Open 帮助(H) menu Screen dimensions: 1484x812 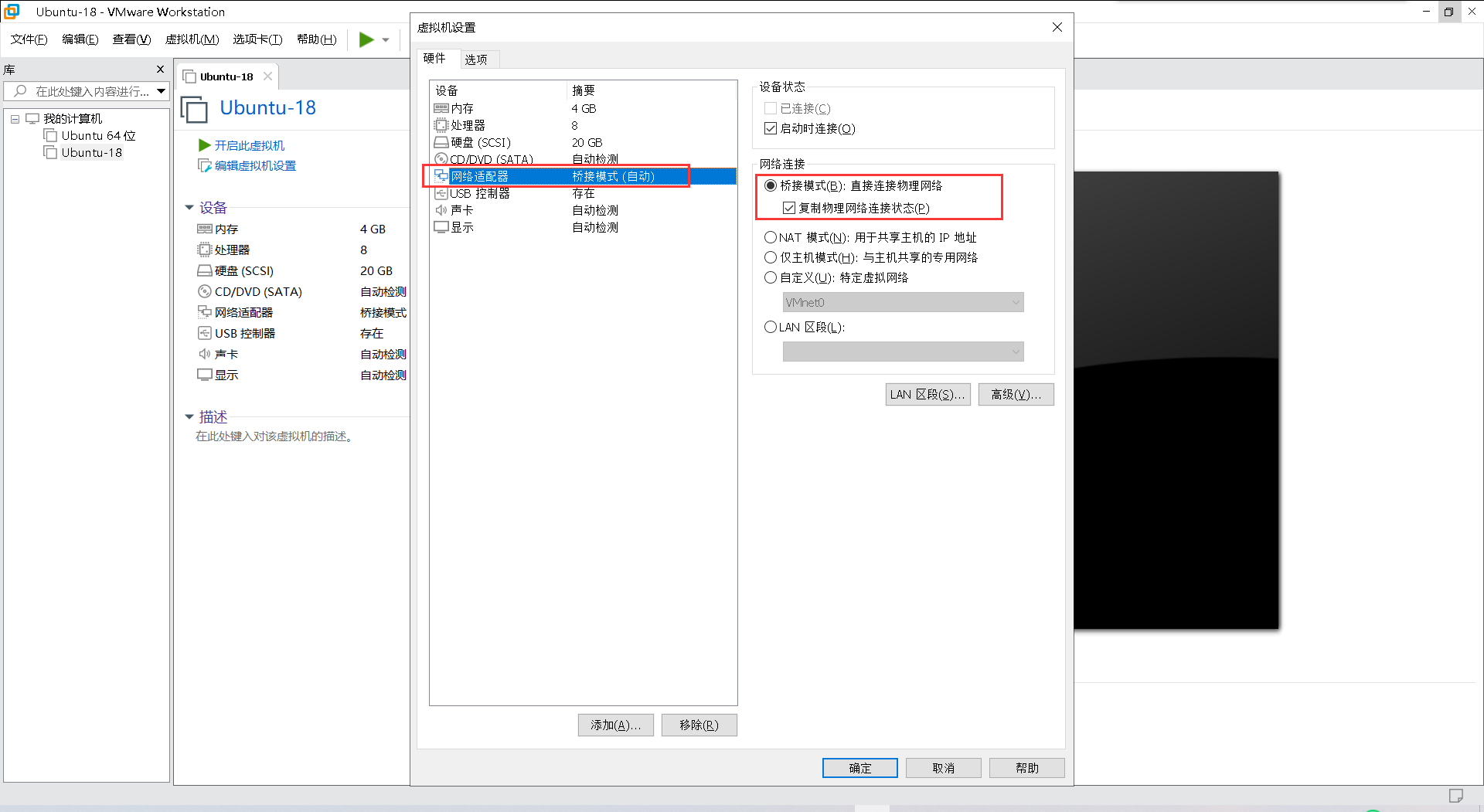click(317, 39)
